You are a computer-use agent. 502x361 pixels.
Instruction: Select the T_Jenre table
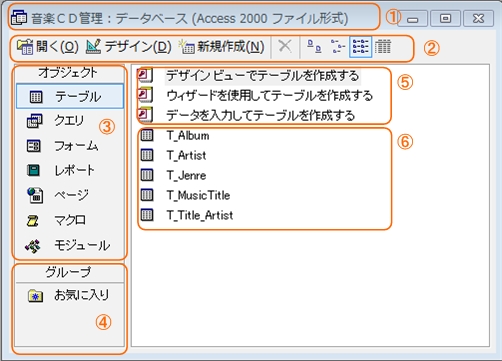pos(173,175)
